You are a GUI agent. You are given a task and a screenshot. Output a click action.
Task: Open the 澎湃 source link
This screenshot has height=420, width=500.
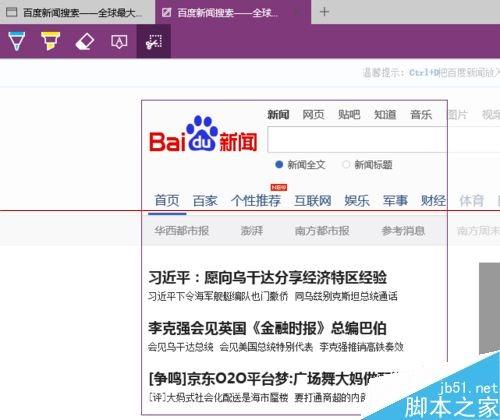pos(252,231)
